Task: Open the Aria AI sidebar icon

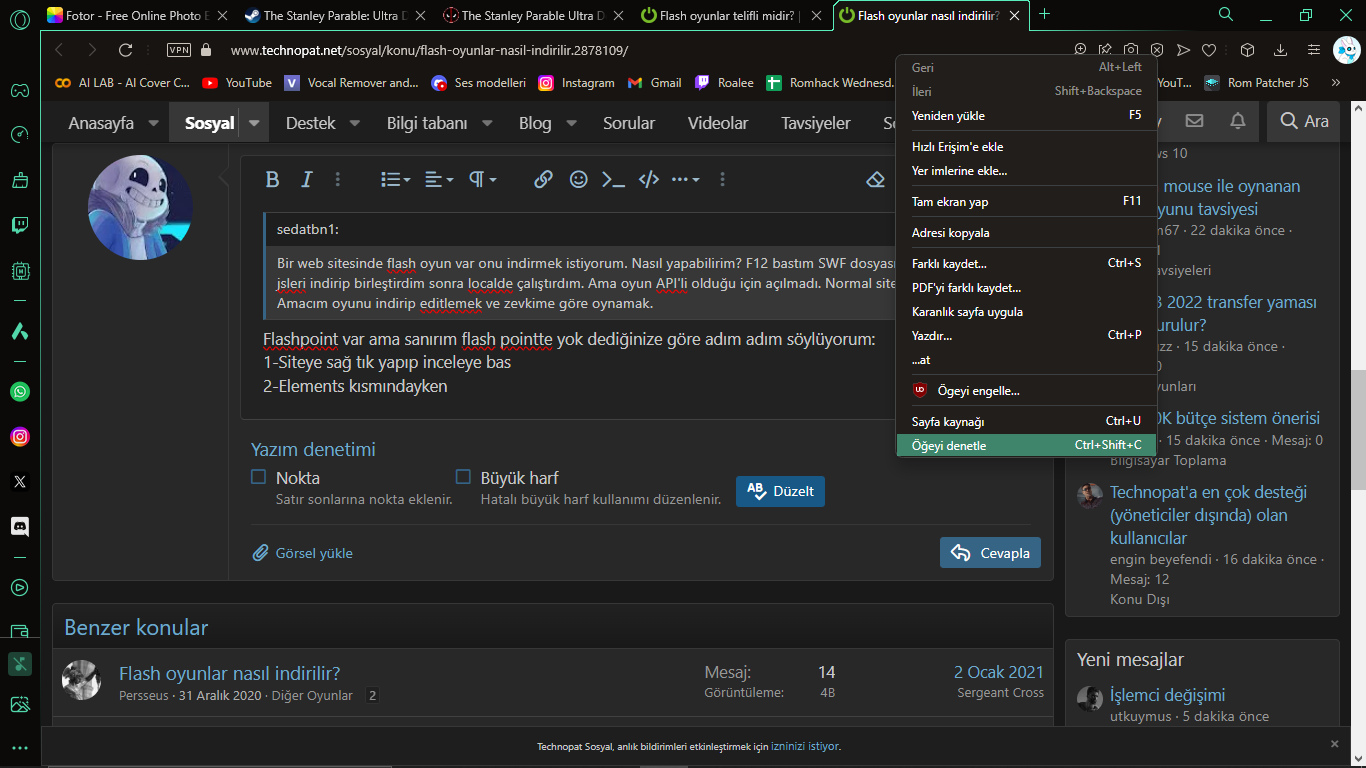Action: 20,331
